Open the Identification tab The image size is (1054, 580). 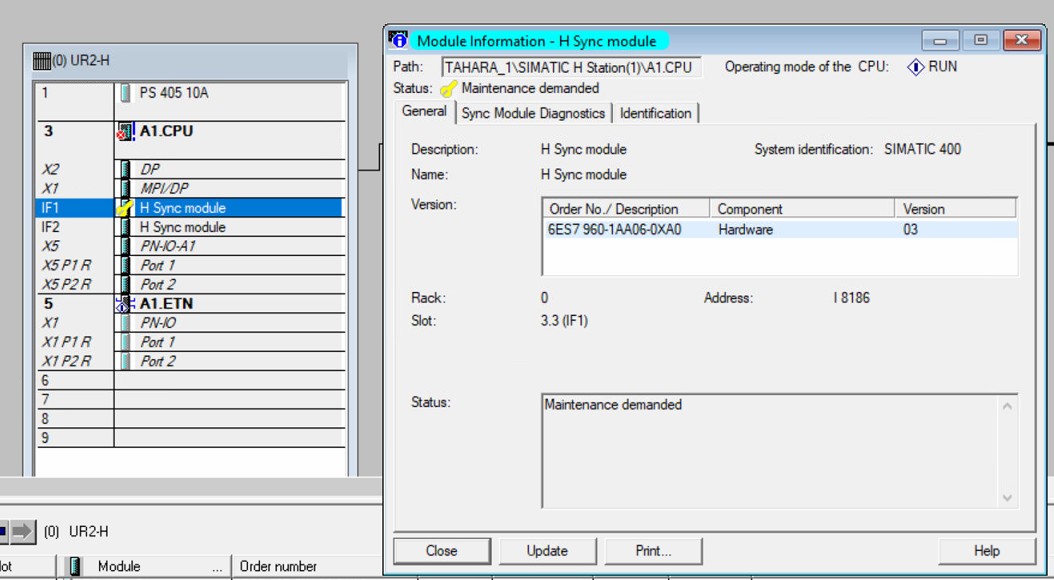655,113
